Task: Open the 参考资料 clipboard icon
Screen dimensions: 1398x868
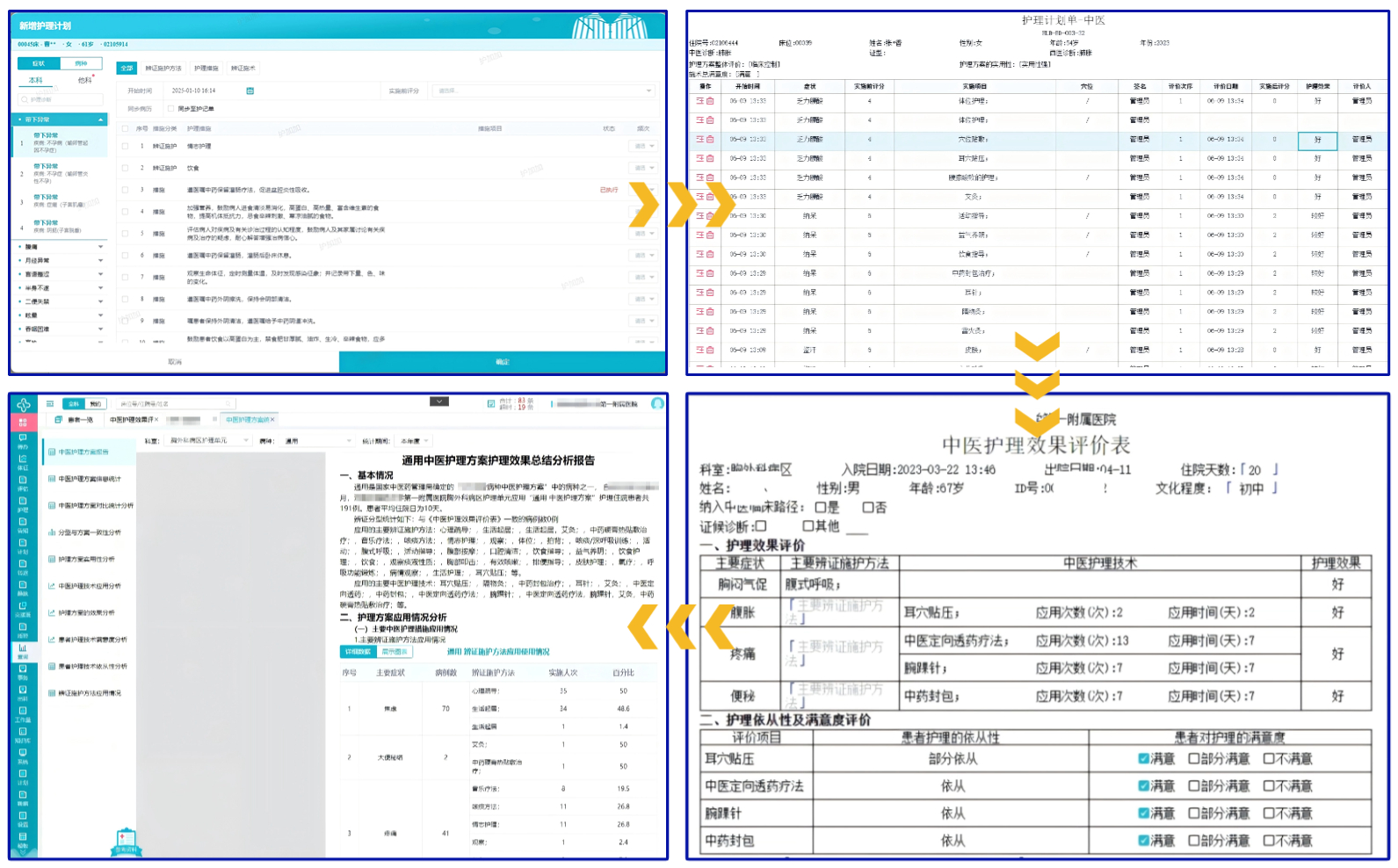Action: tap(126, 840)
